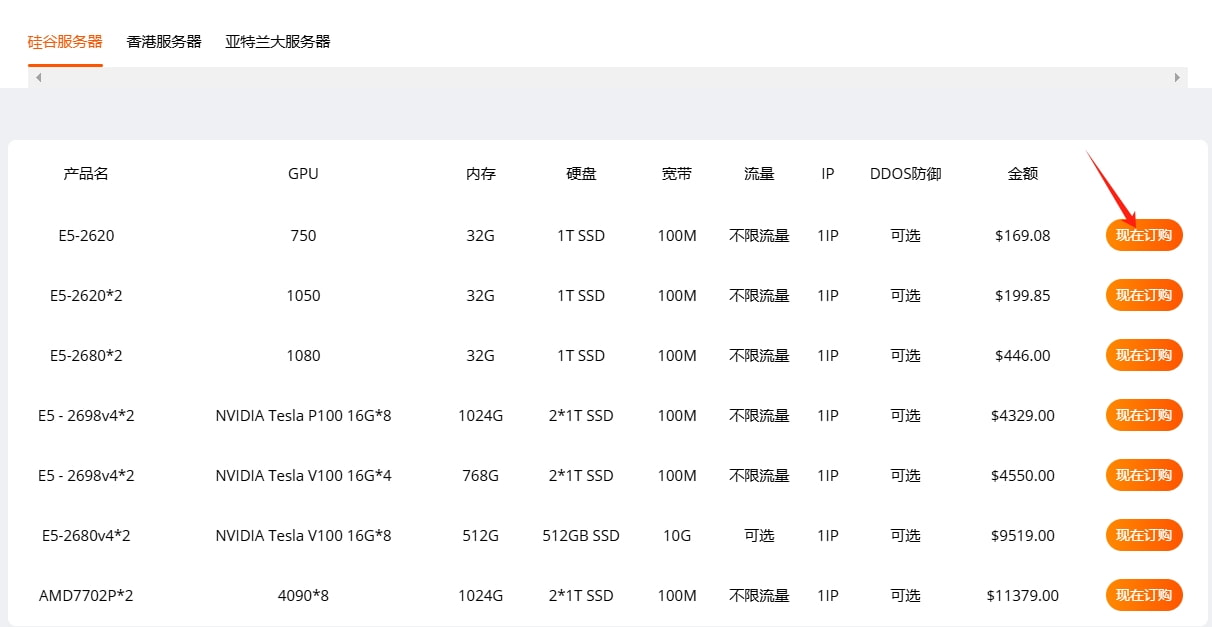Screen dimensions: 1212x627
Task: Open the 香港服务器 tab
Action: [164, 42]
